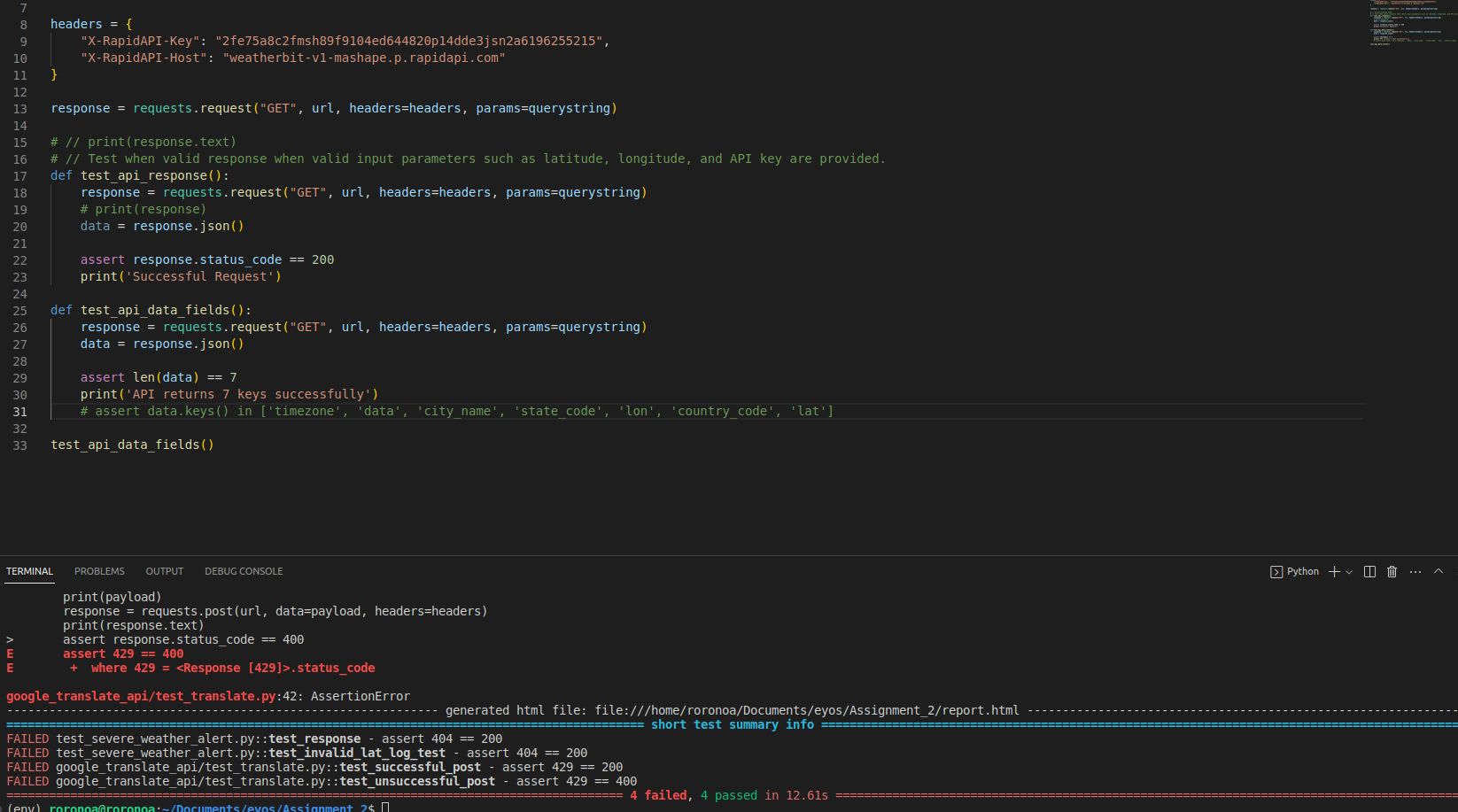This screenshot has height=812, width=1458.
Task: Click the TERMINAL tab label
Action: pos(29,571)
